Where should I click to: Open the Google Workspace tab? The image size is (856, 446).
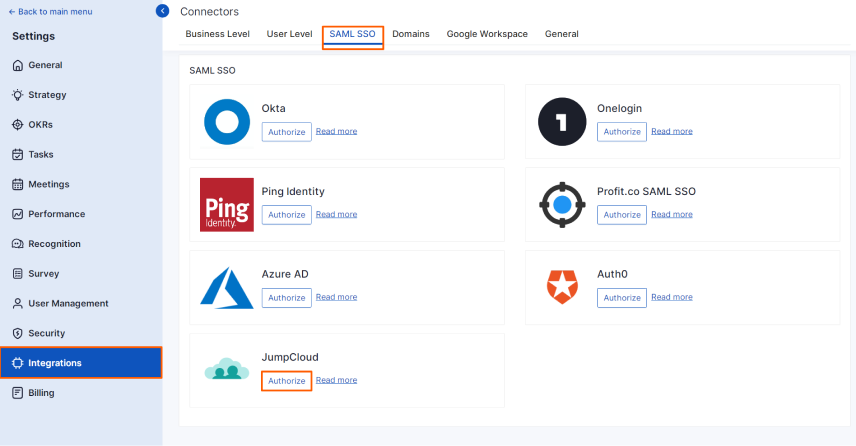(487, 34)
